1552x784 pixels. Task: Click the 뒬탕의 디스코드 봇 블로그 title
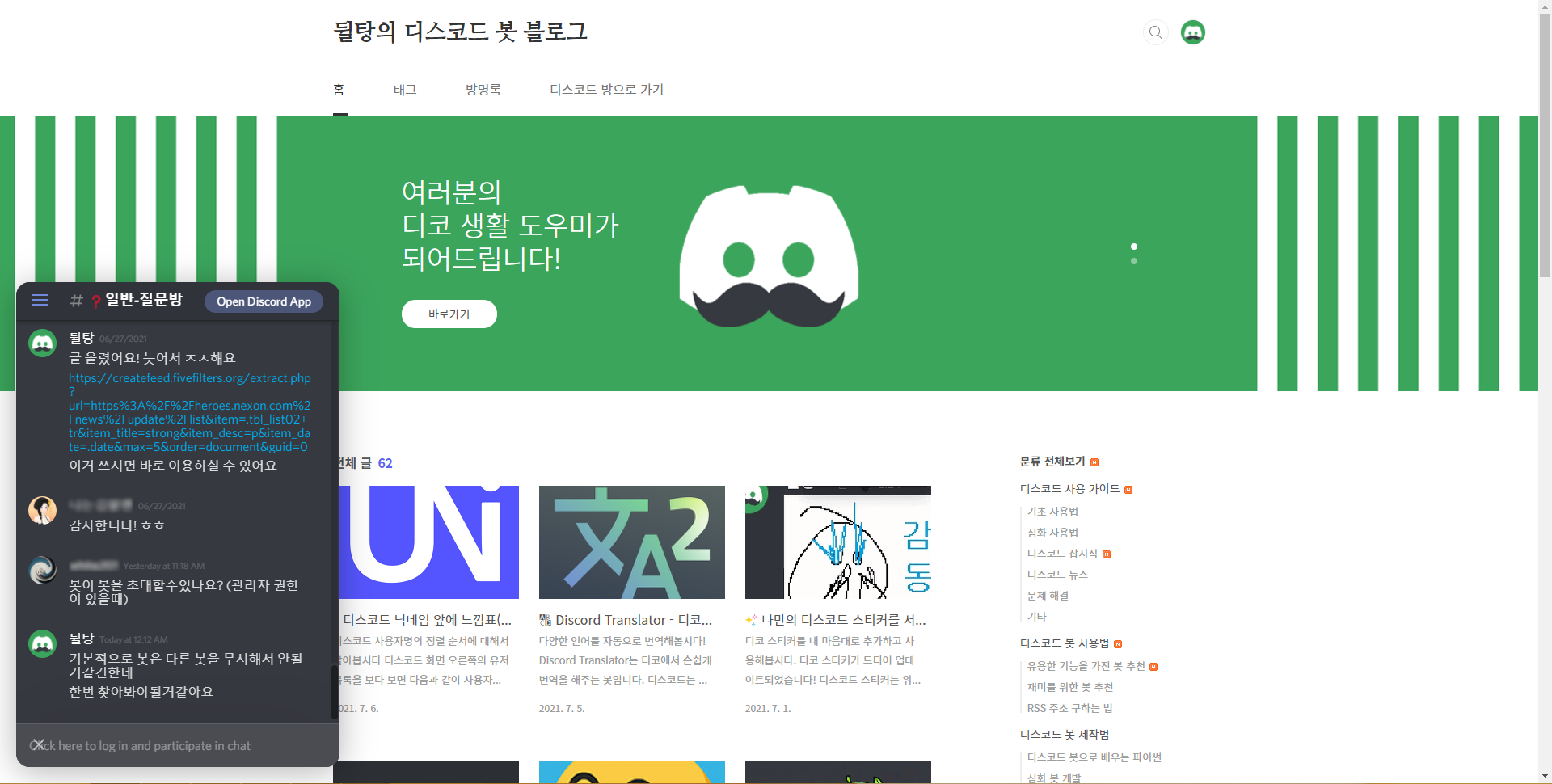click(460, 32)
